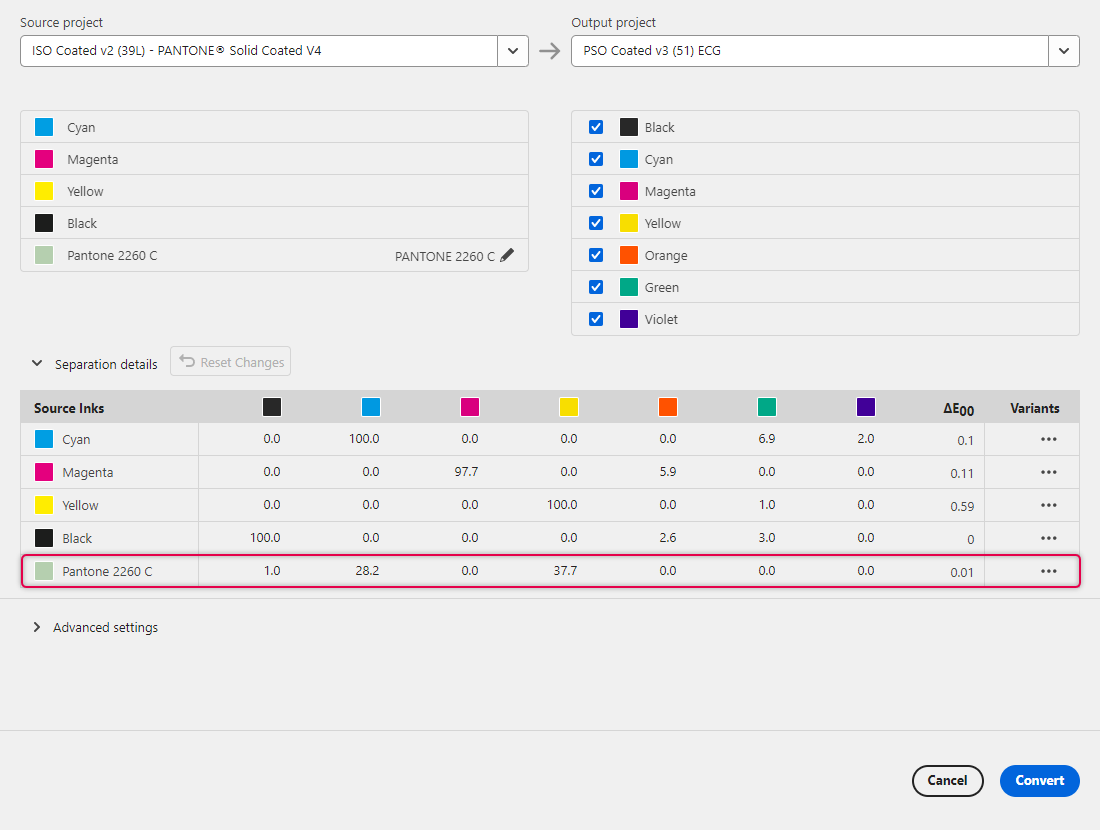The width and height of the screenshot is (1100, 830).
Task: Click the Convert button
Action: click(x=1039, y=780)
